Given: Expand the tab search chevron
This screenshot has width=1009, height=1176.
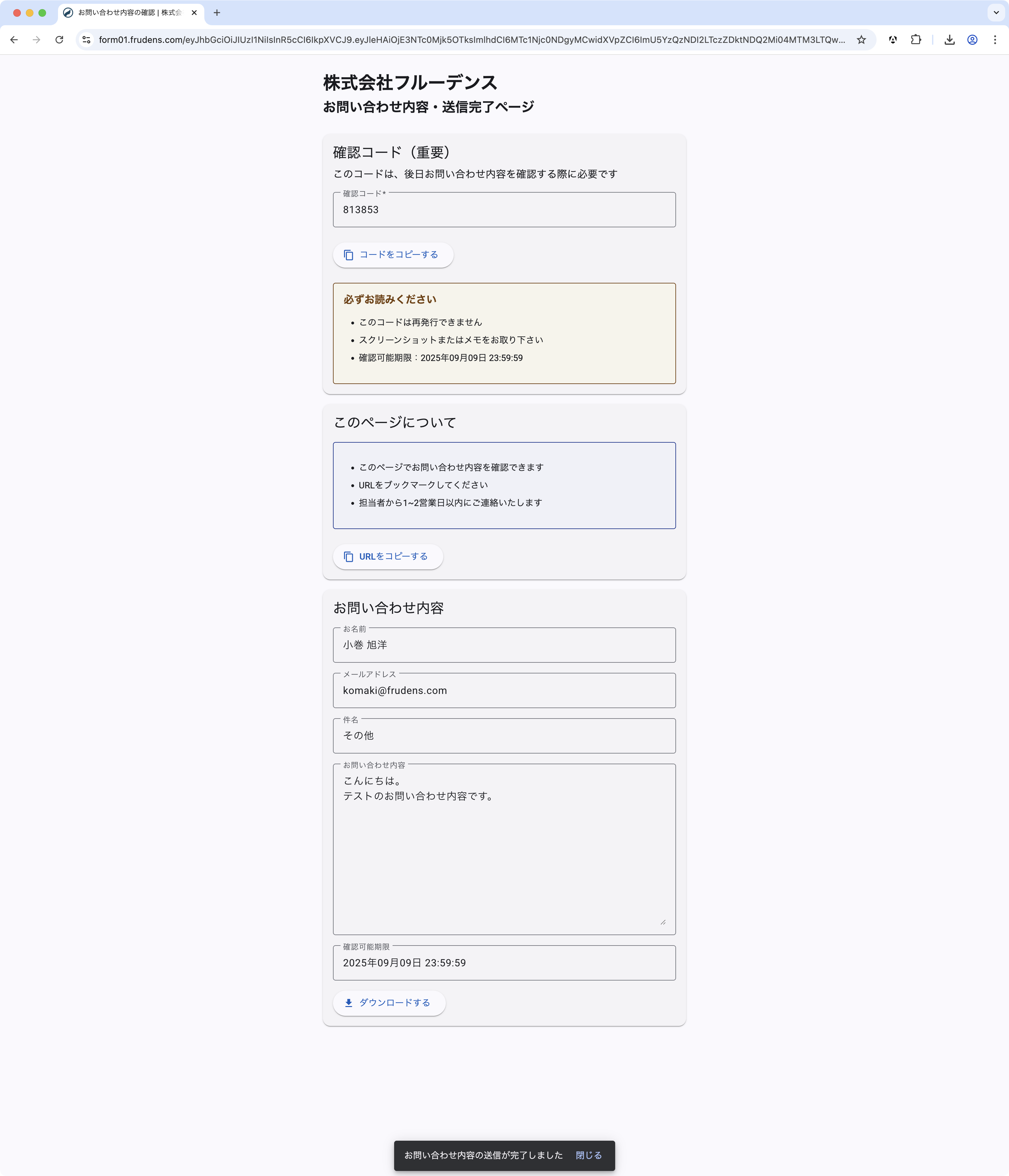Looking at the screenshot, I should tap(996, 13).
